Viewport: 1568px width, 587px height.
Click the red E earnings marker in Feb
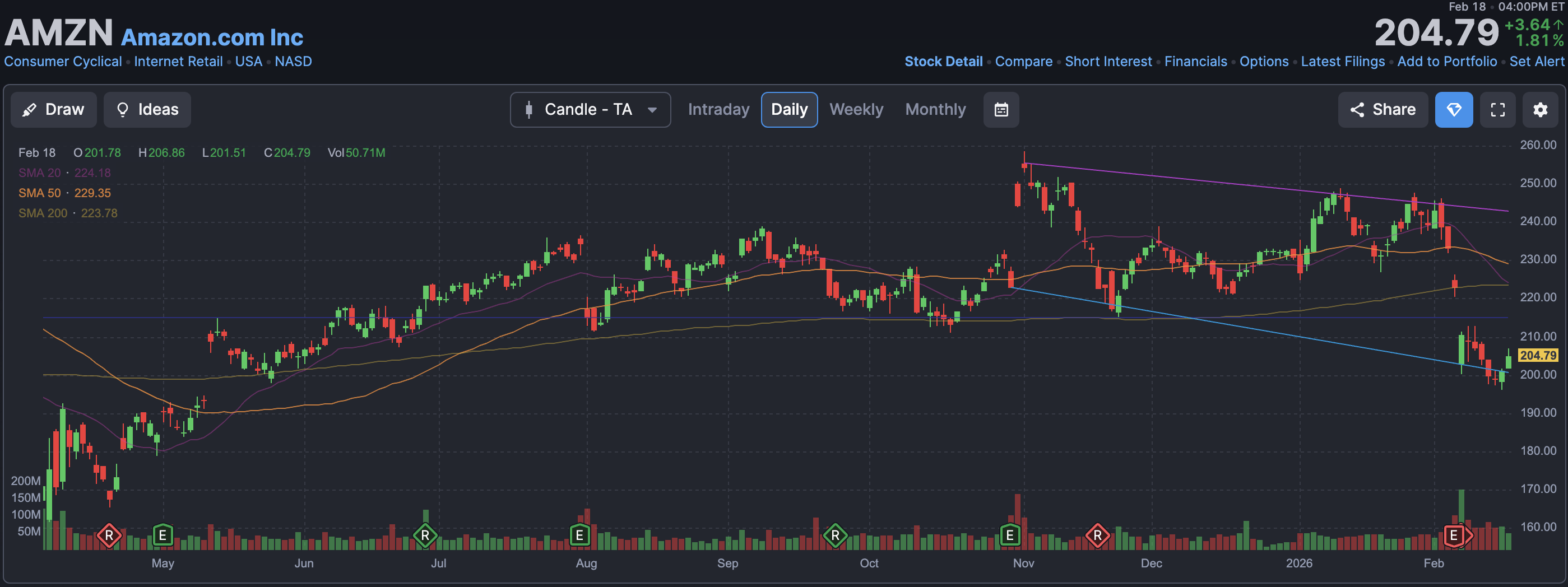(x=1454, y=535)
